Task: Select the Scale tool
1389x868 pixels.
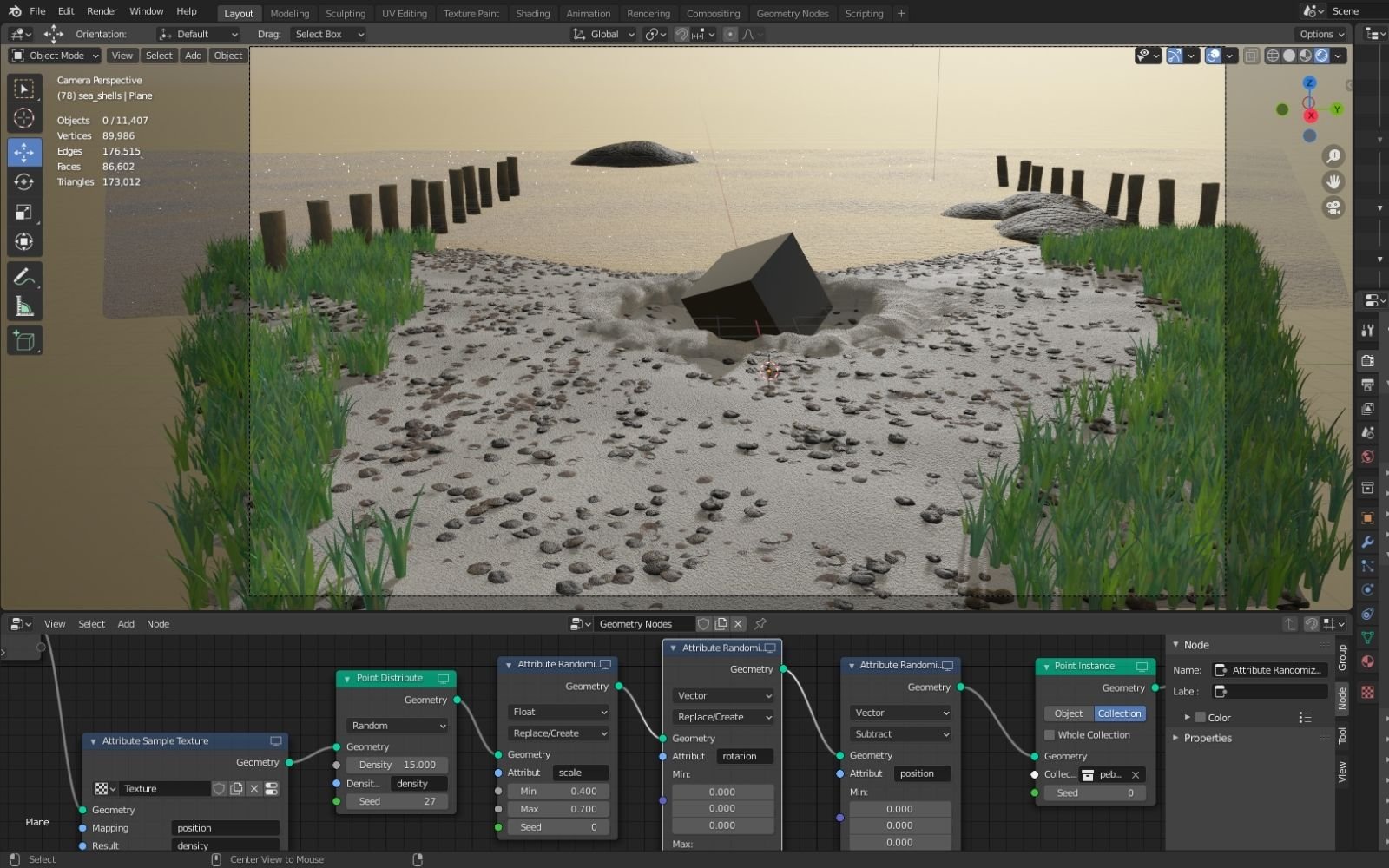Action: pos(24,212)
